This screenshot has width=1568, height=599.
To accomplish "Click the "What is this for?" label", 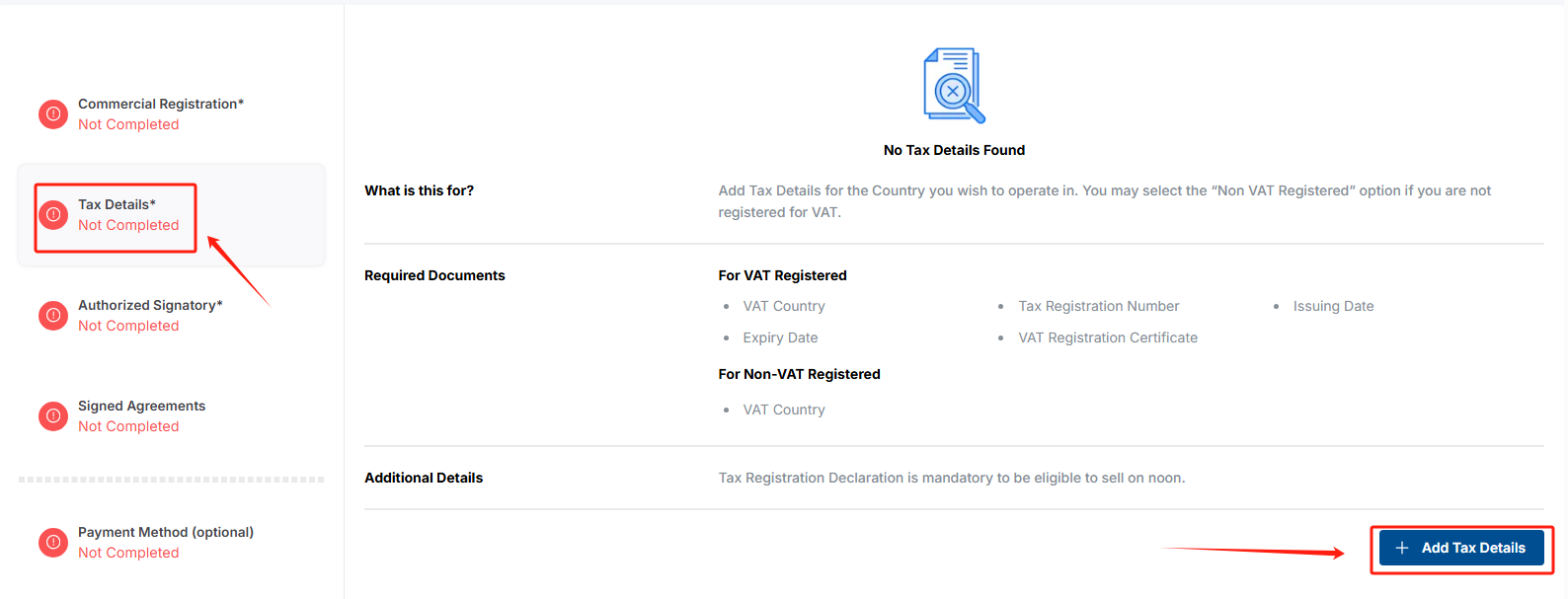I will [419, 190].
